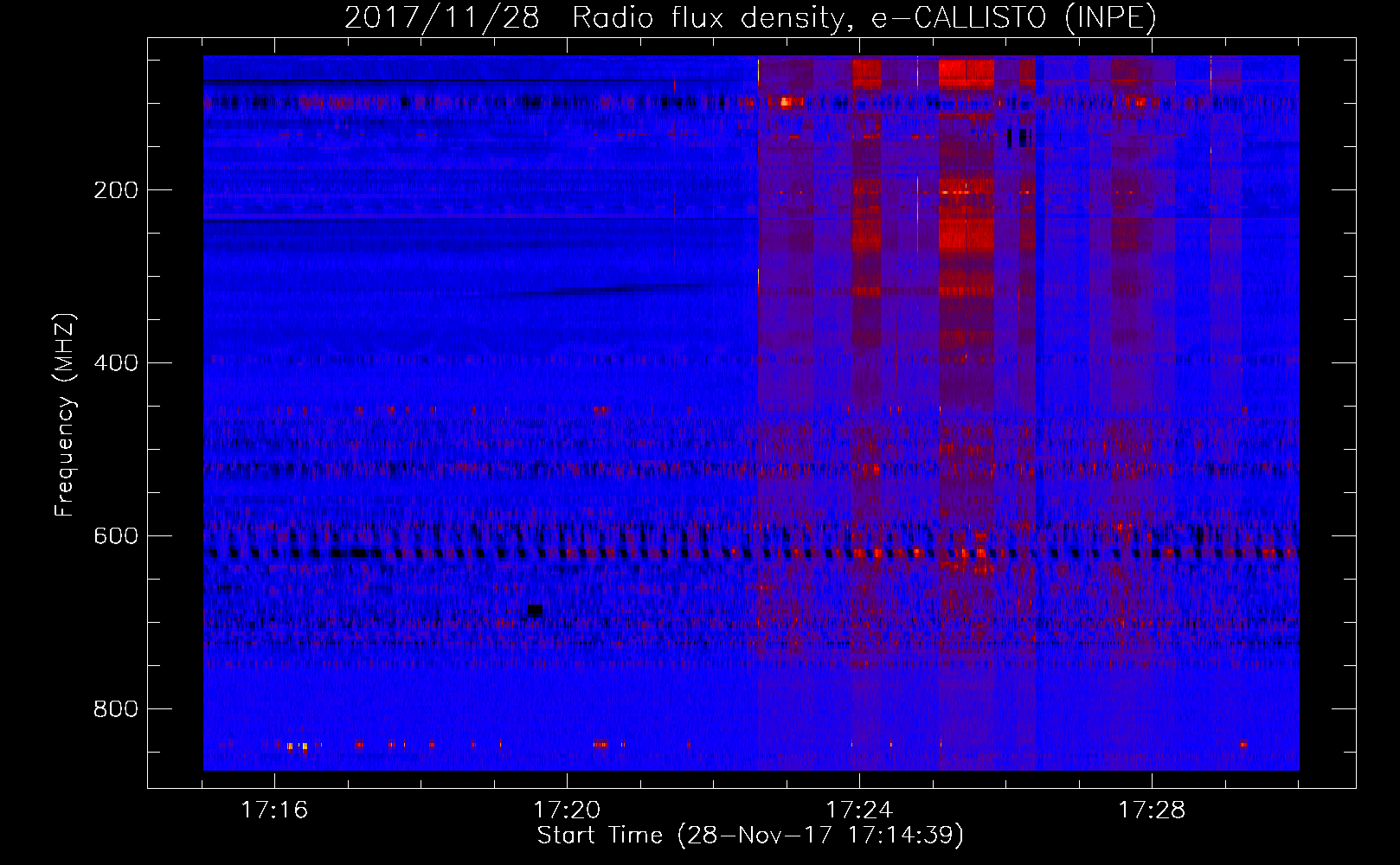Click the 600 frequency tick label
Screen dimensions: 1400x865
click(x=115, y=536)
